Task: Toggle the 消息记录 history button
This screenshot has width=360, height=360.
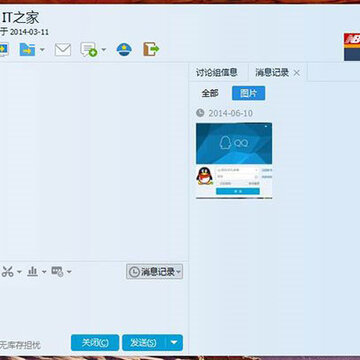Action: coord(154,272)
